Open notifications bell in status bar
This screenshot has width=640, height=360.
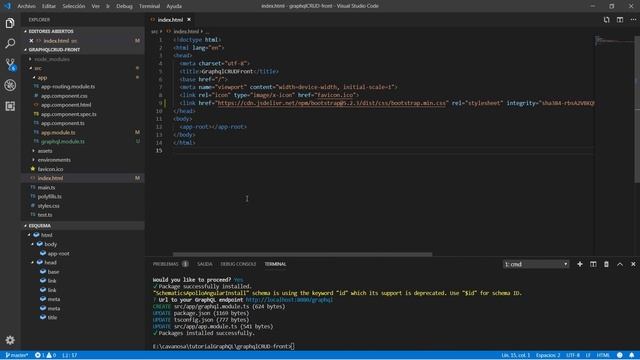point(631,355)
